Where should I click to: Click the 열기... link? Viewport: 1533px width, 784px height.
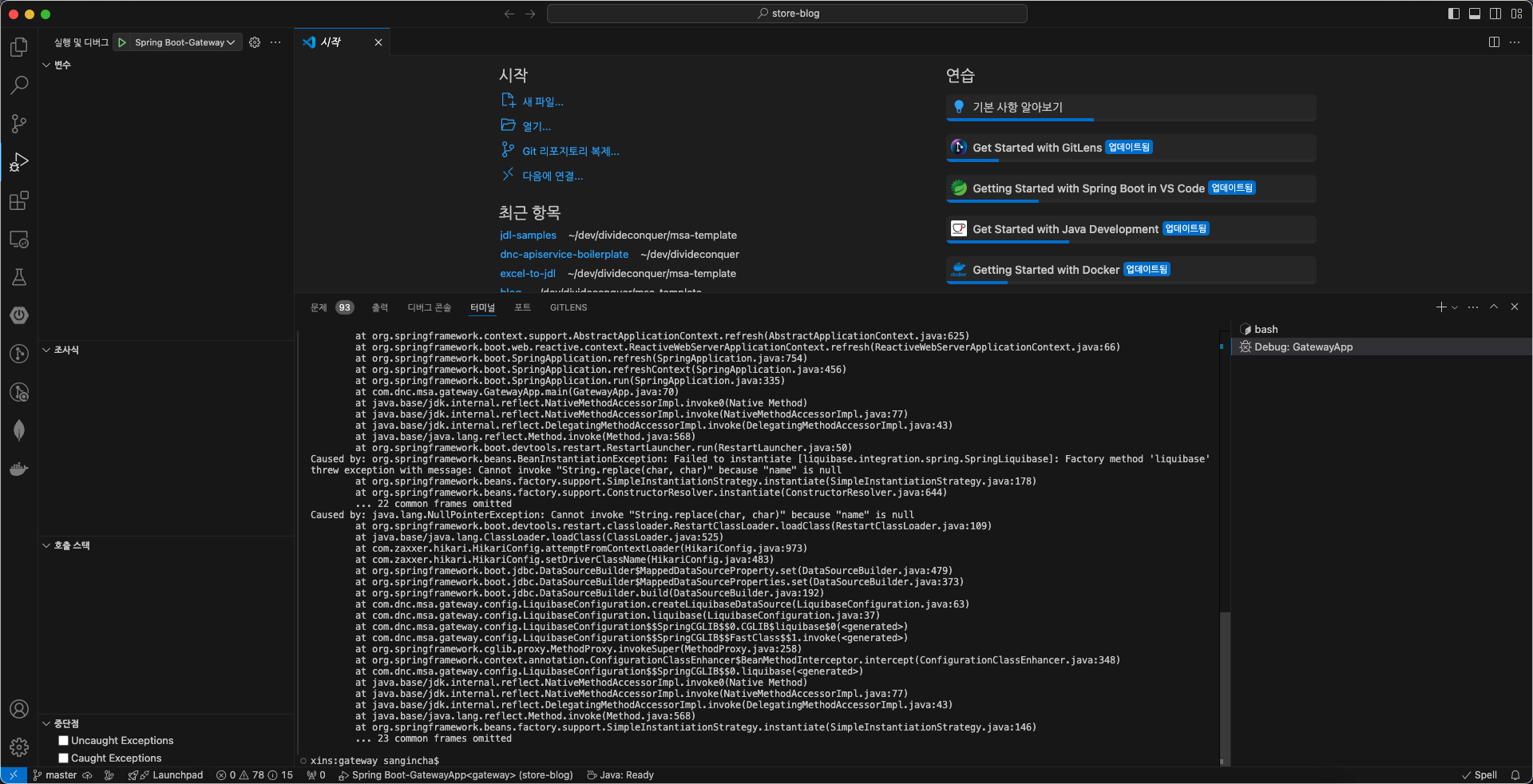(x=537, y=127)
